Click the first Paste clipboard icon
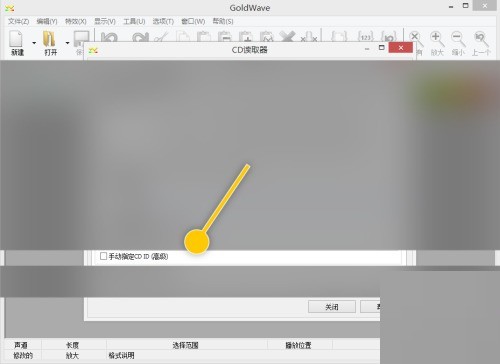 204,37
